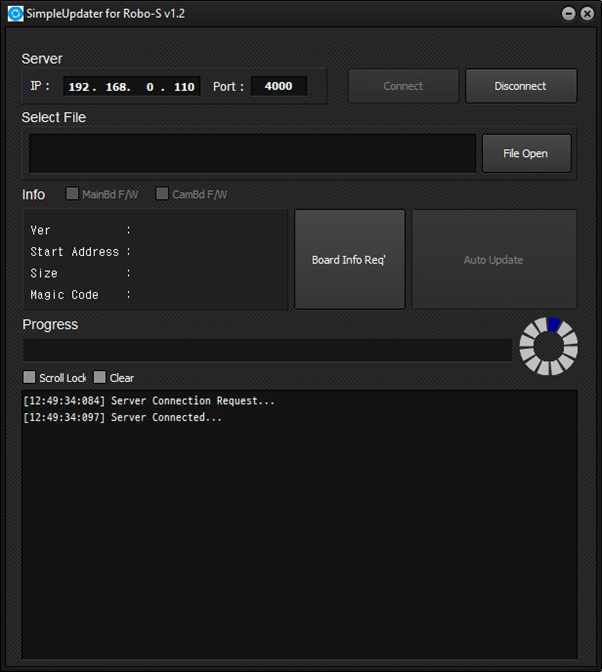
Task: Enable the MainBd F/W checkbox
Action: pos(72,194)
